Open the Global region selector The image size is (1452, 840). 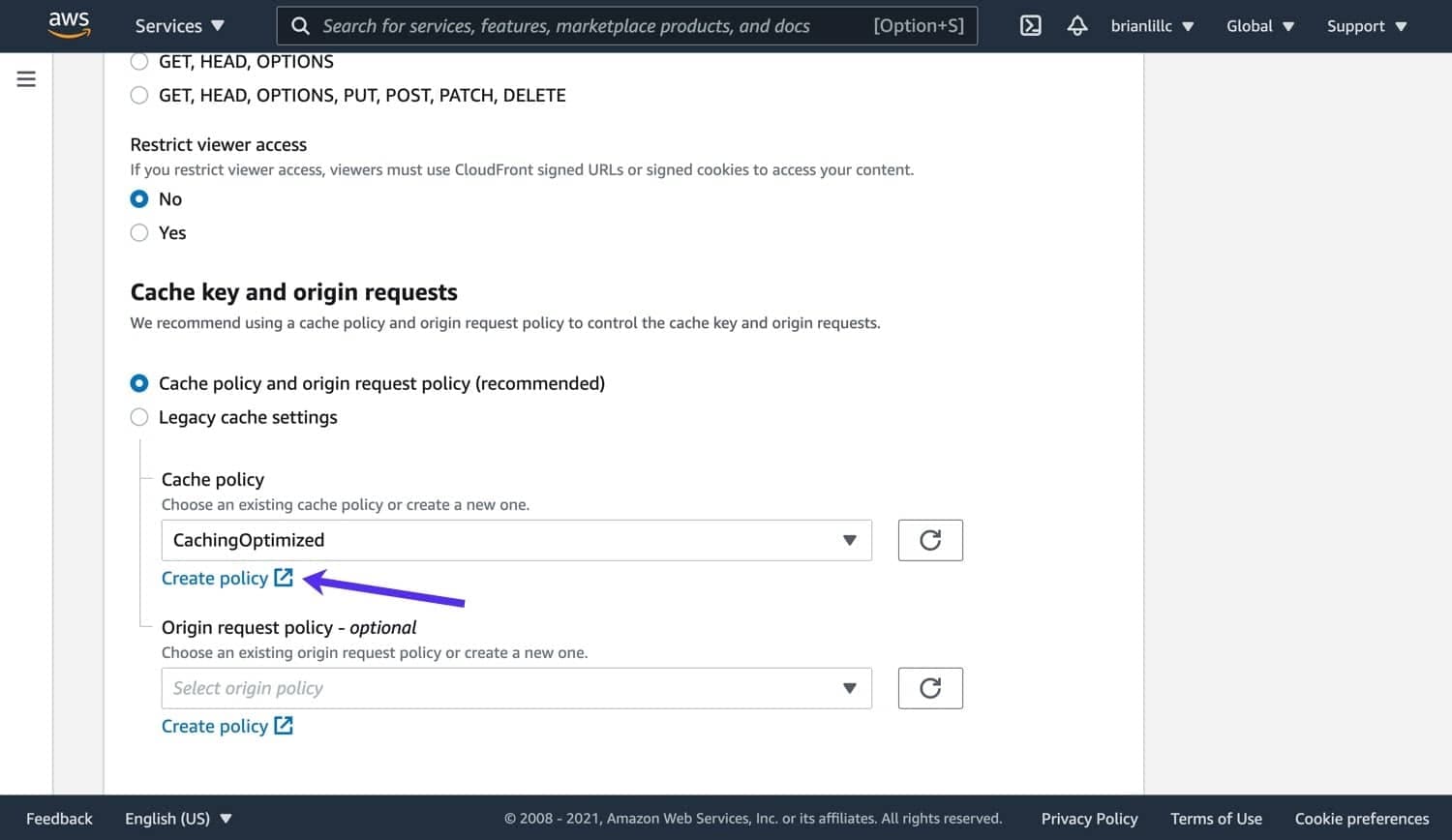click(1259, 26)
